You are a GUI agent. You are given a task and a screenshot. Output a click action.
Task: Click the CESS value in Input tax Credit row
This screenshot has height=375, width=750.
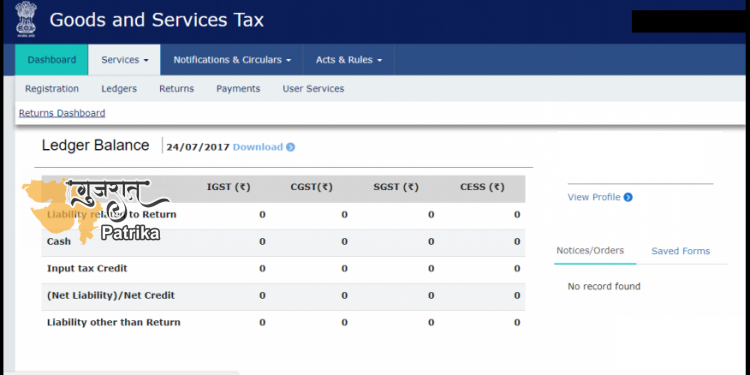click(x=517, y=269)
